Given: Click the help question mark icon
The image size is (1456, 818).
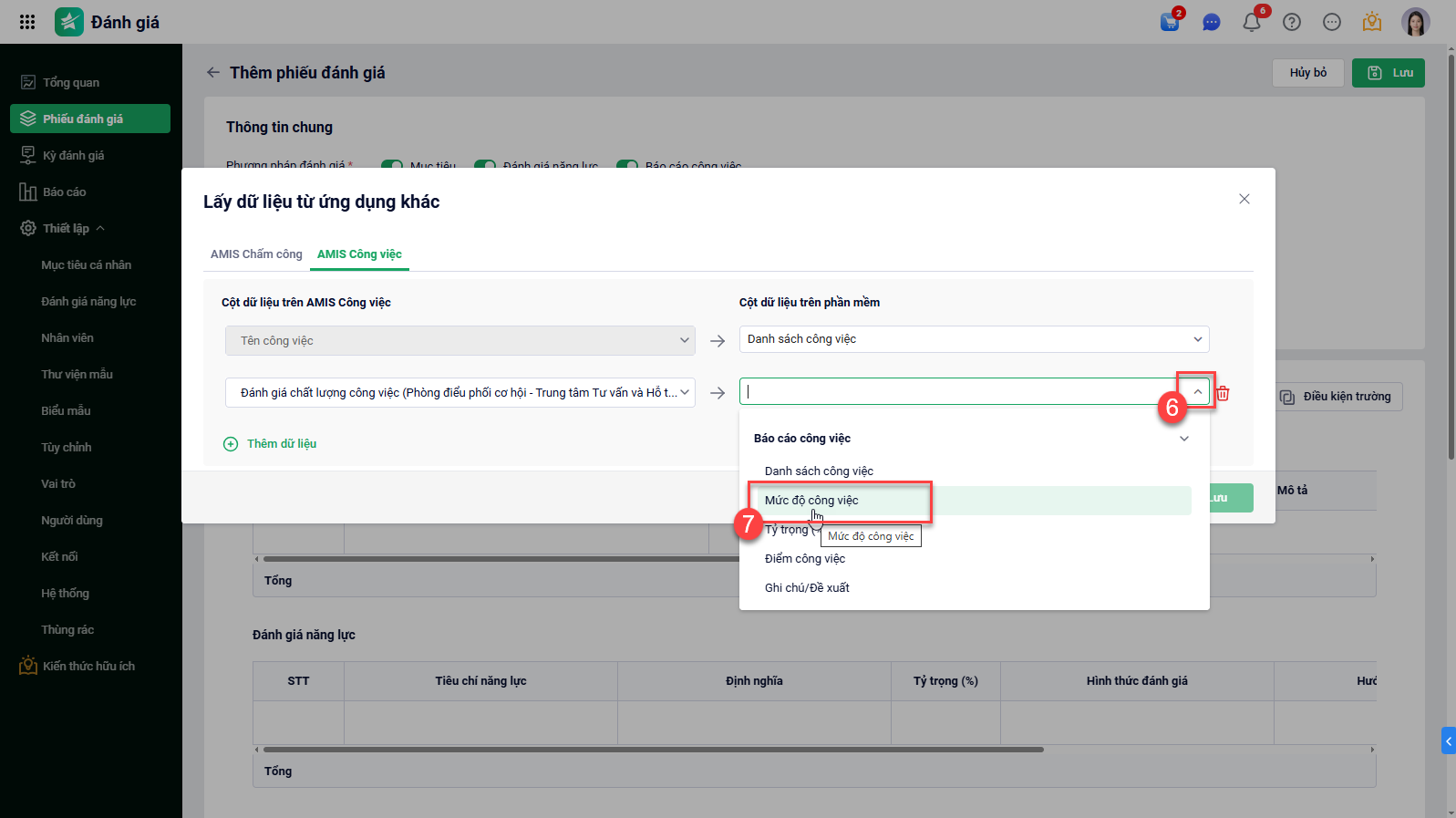Looking at the screenshot, I should click(1291, 23).
